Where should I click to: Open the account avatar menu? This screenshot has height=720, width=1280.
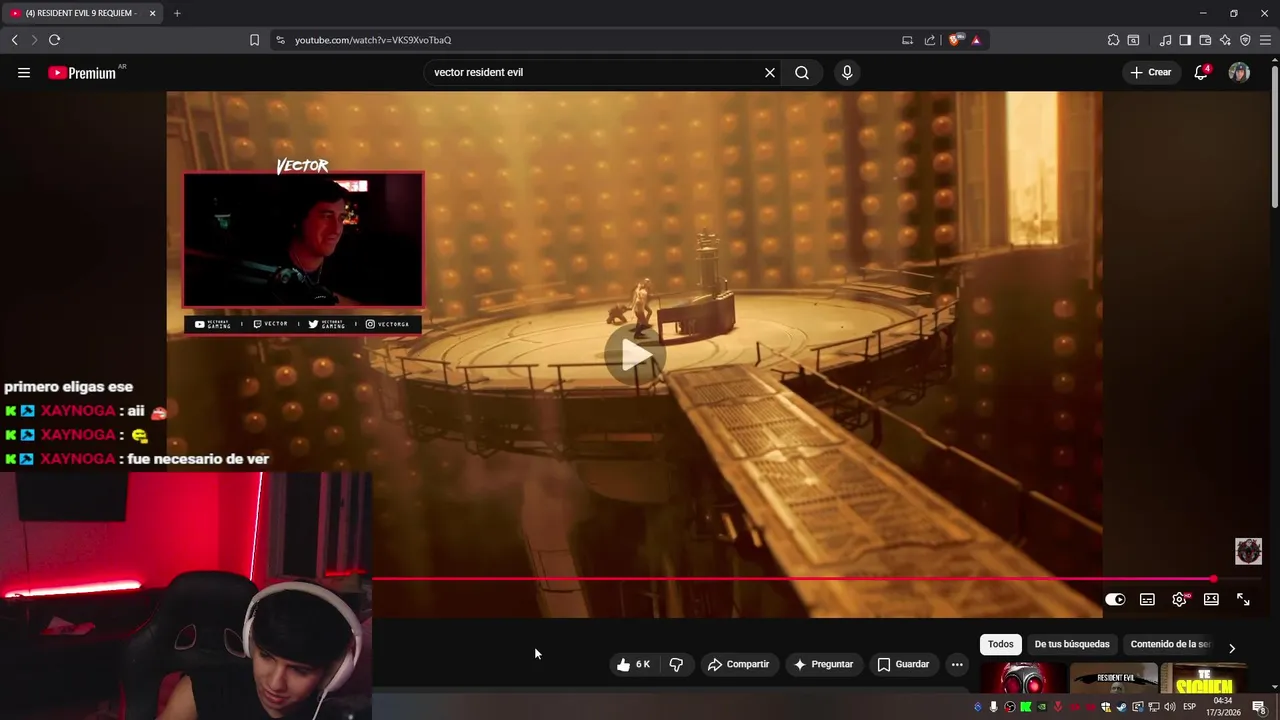coord(1239,72)
